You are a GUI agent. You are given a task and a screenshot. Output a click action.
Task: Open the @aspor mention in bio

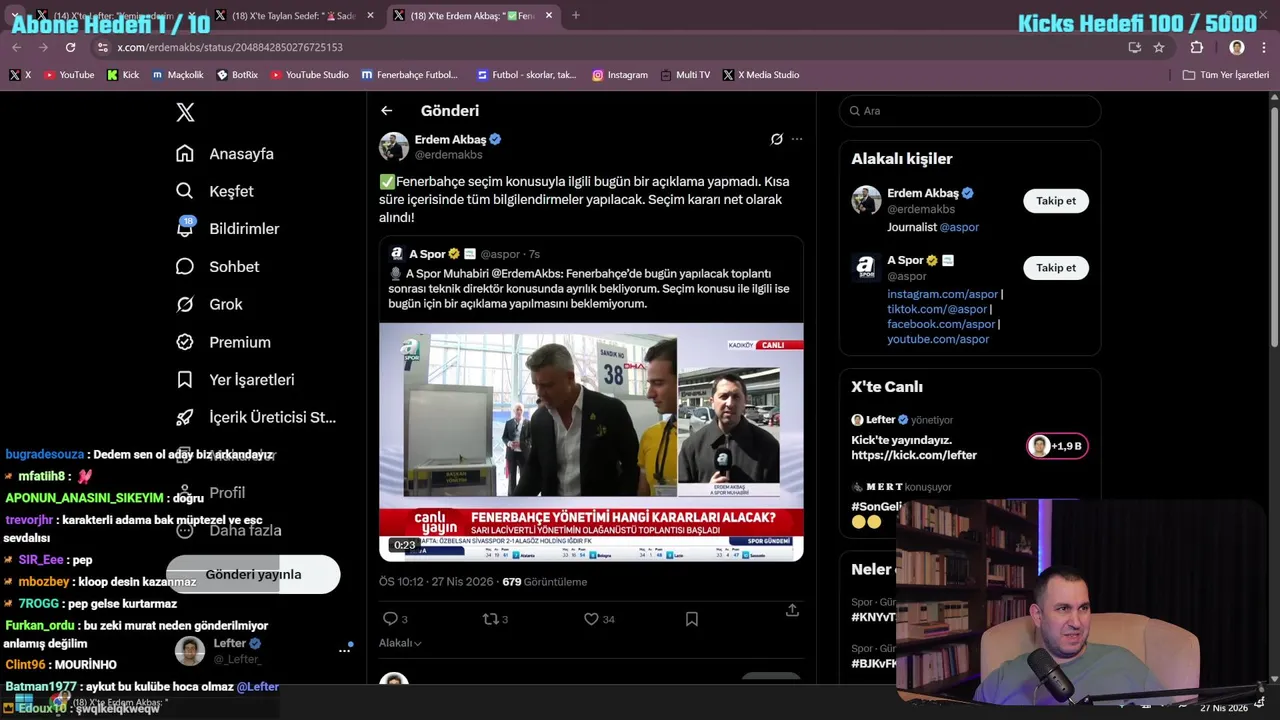(959, 227)
